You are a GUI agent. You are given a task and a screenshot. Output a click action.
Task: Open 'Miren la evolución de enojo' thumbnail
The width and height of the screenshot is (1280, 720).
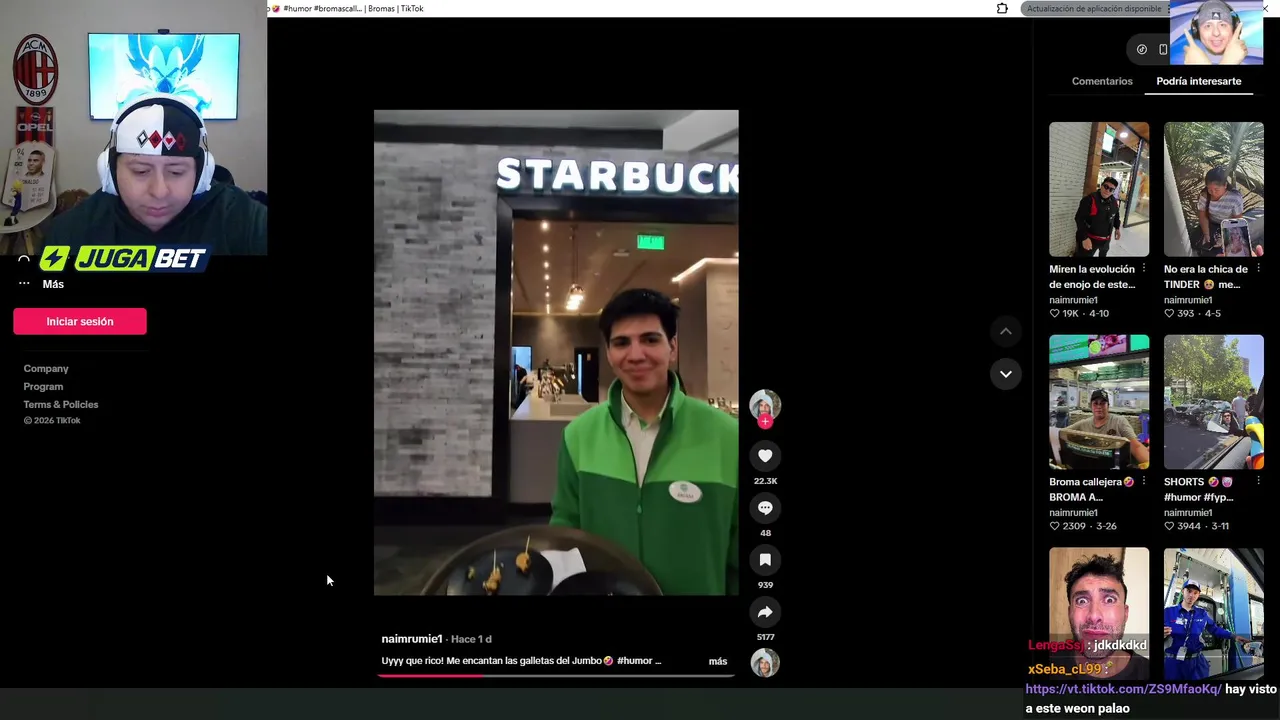pos(1099,190)
